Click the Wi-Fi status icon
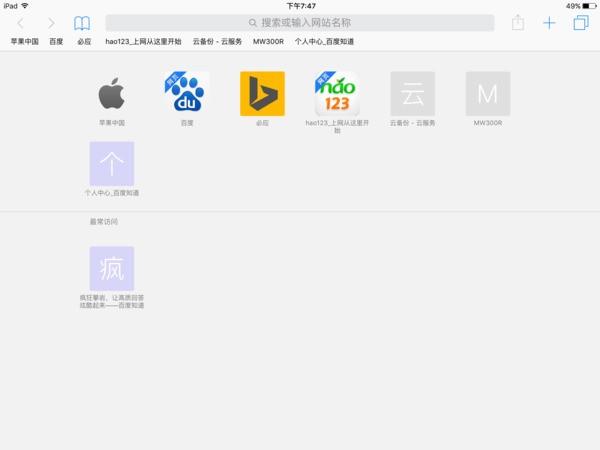 pos(25,6)
